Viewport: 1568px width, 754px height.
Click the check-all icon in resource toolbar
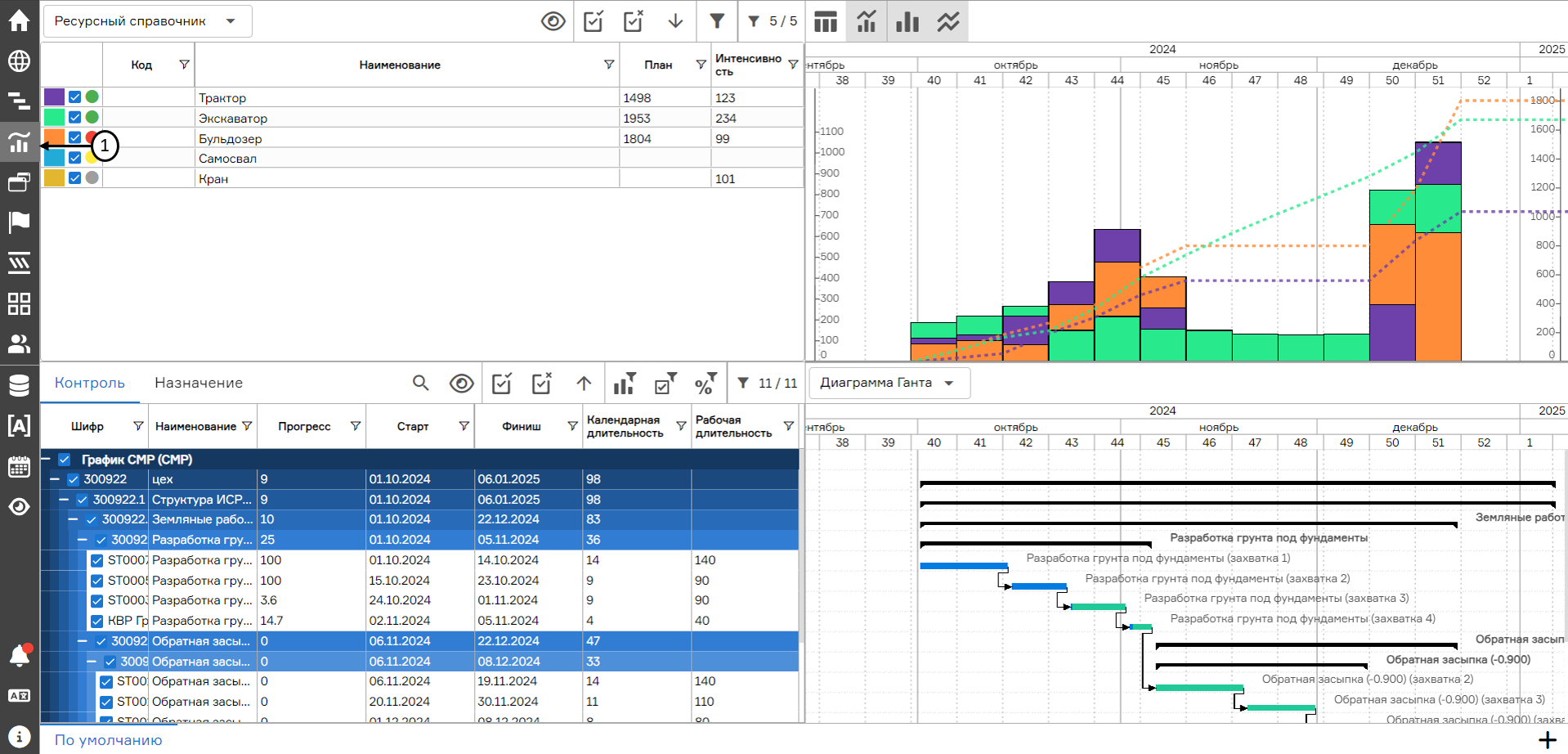click(x=594, y=21)
